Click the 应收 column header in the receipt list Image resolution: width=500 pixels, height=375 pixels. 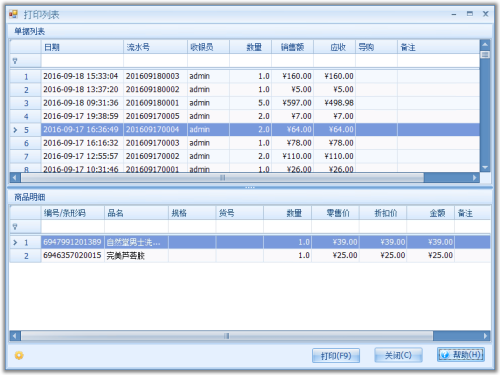click(334, 47)
